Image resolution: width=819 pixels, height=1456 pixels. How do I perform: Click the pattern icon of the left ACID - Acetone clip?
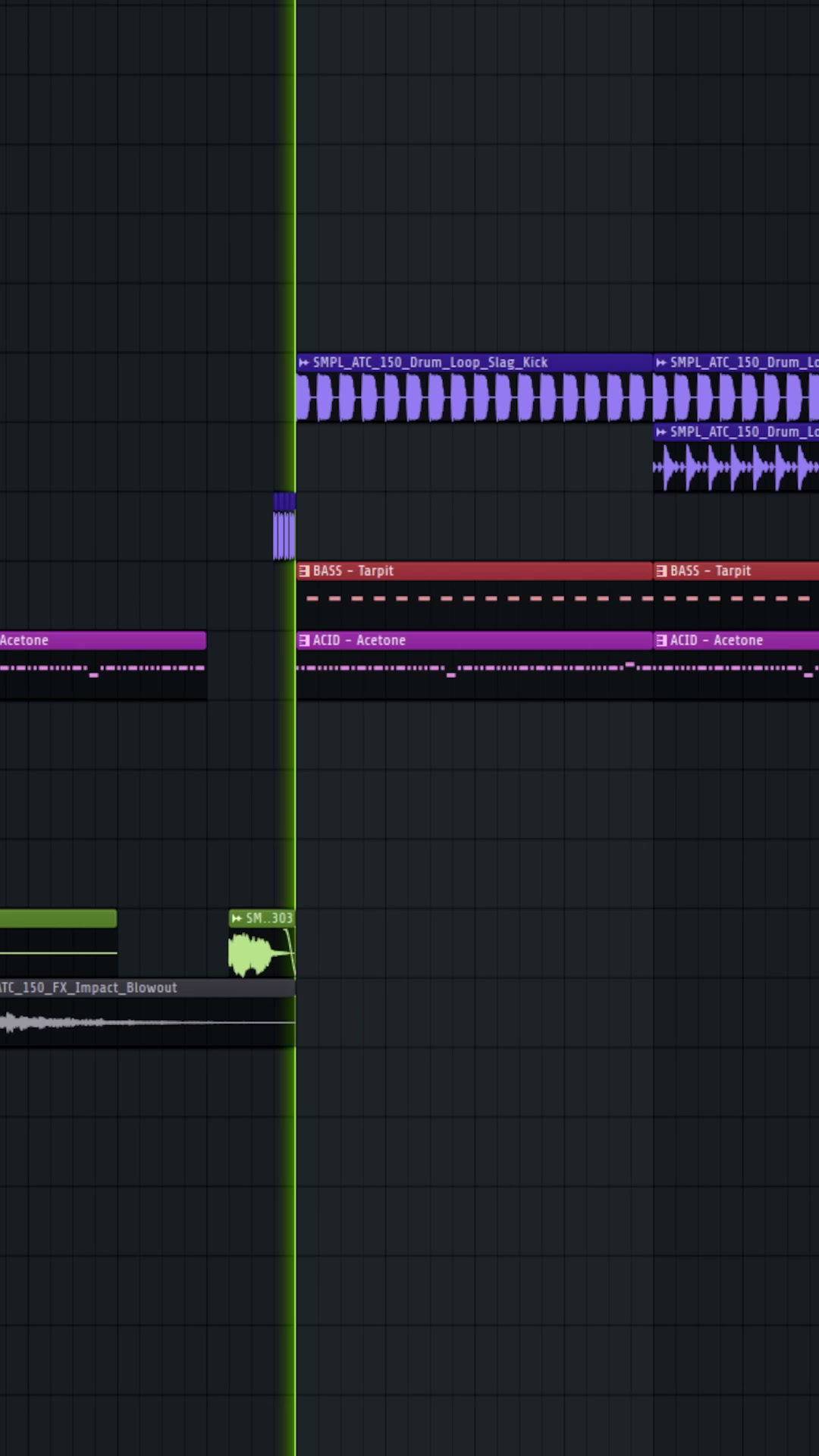(304, 641)
